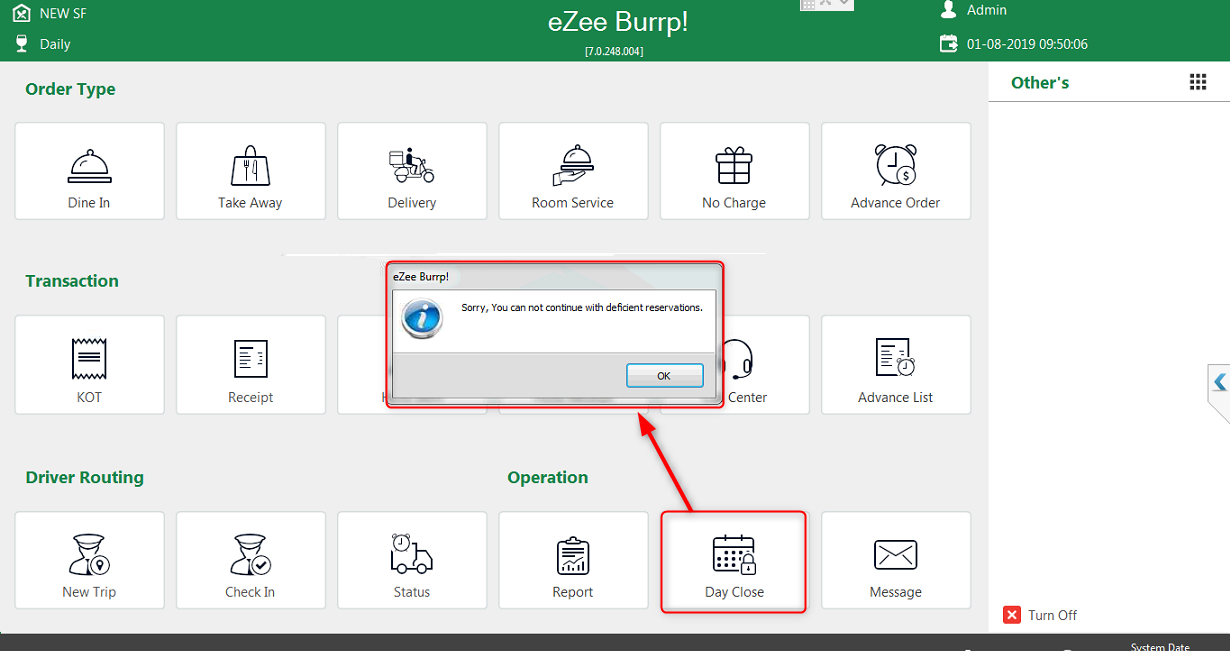Click the NEW SF outlet icon
The height and width of the screenshot is (651, 1230).
click(21, 13)
